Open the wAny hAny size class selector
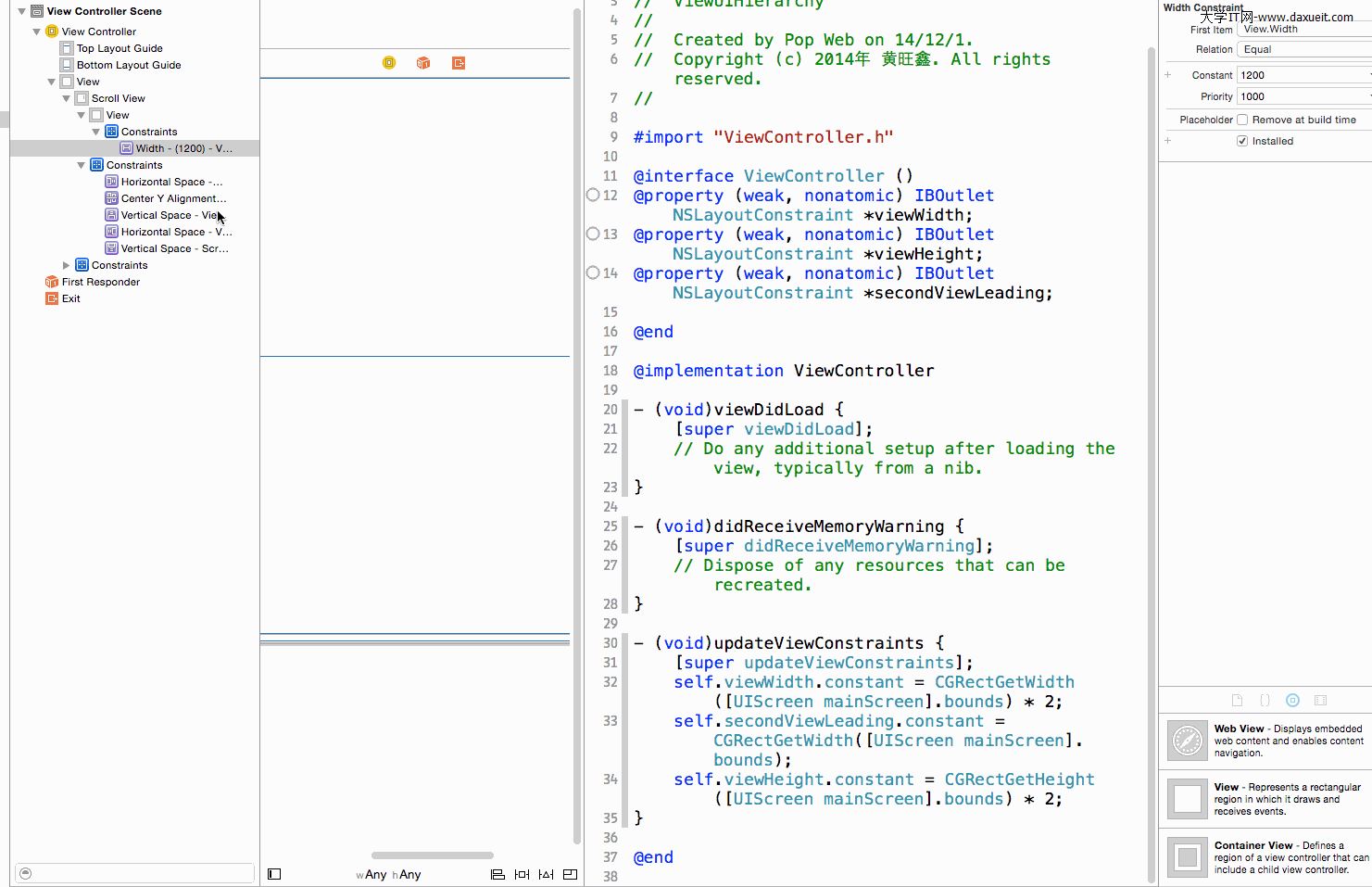The width and height of the screenshot is (1372, 887). click(389, 874)
